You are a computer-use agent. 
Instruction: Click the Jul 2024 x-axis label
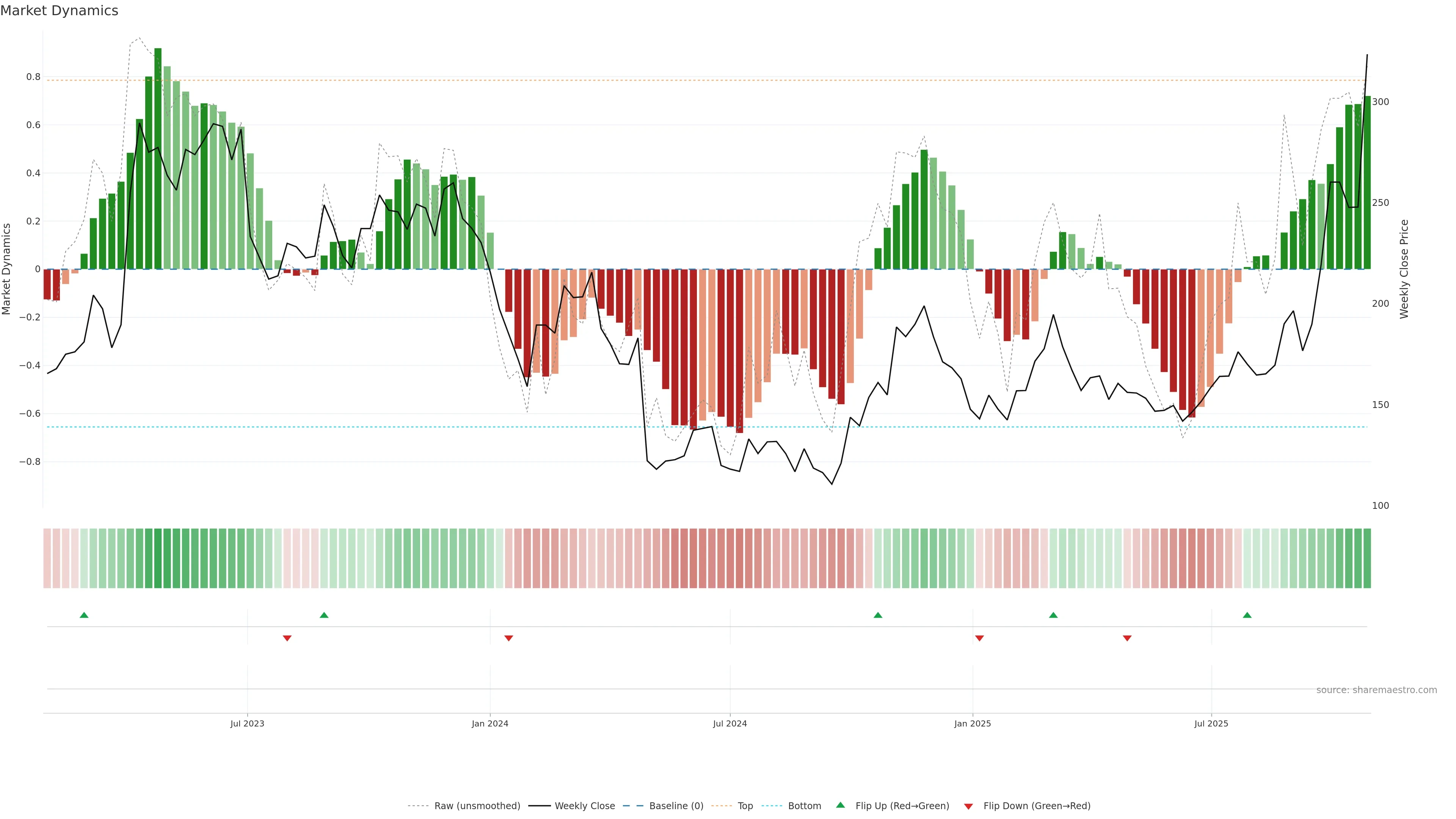(730, 723)
